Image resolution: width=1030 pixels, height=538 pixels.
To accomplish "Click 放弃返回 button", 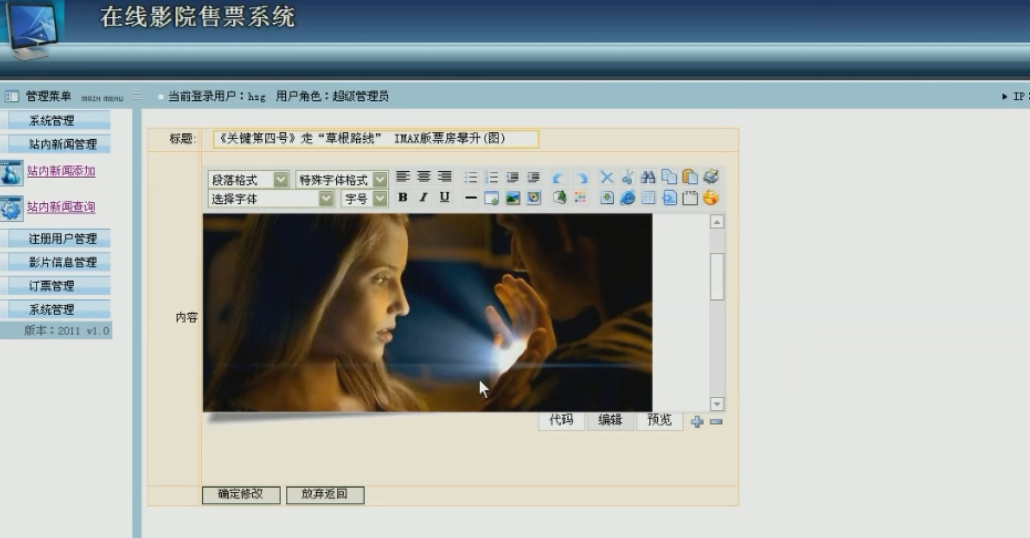I will pyautogui.click(x=325, y=495).
